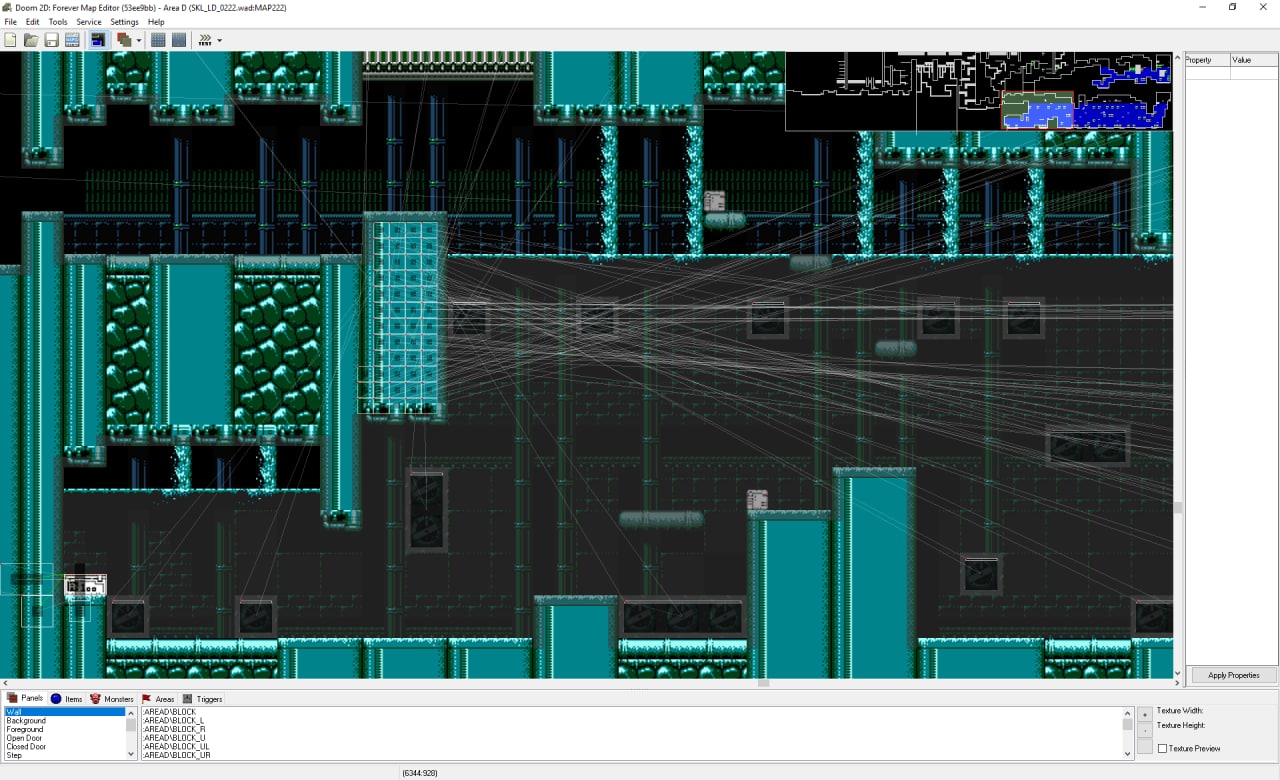The image size is (1280, 780).
Task: Switch to the Areas tab
Action: tap(158, 699)
